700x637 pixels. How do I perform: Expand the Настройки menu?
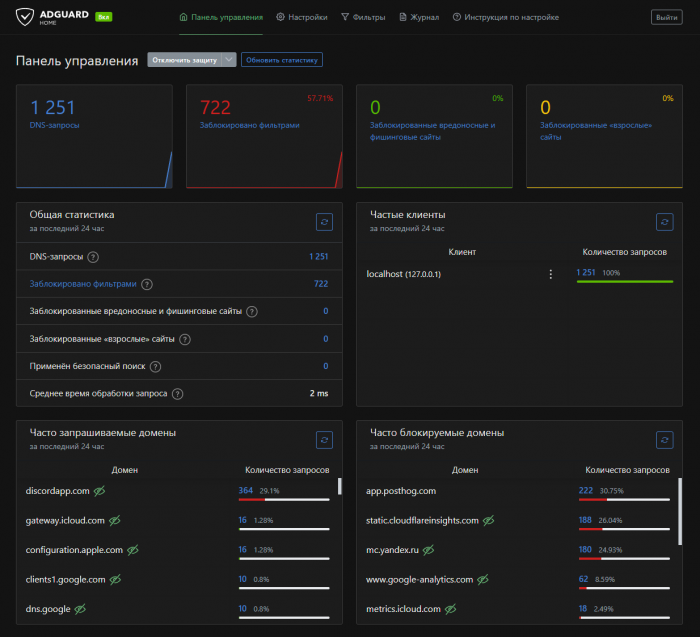(301, 17)
